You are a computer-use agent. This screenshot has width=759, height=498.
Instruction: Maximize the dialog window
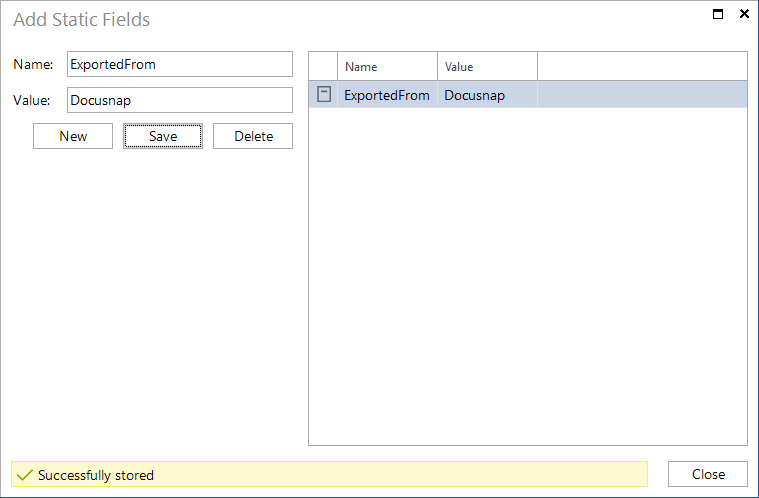pos(718,14)
